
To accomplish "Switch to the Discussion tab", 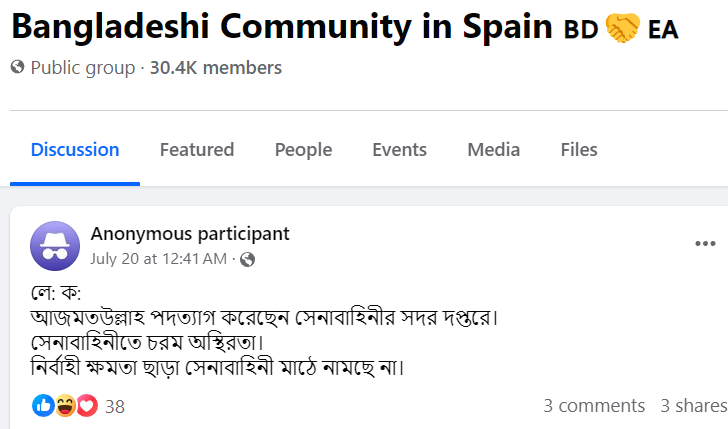I will 75,150.
